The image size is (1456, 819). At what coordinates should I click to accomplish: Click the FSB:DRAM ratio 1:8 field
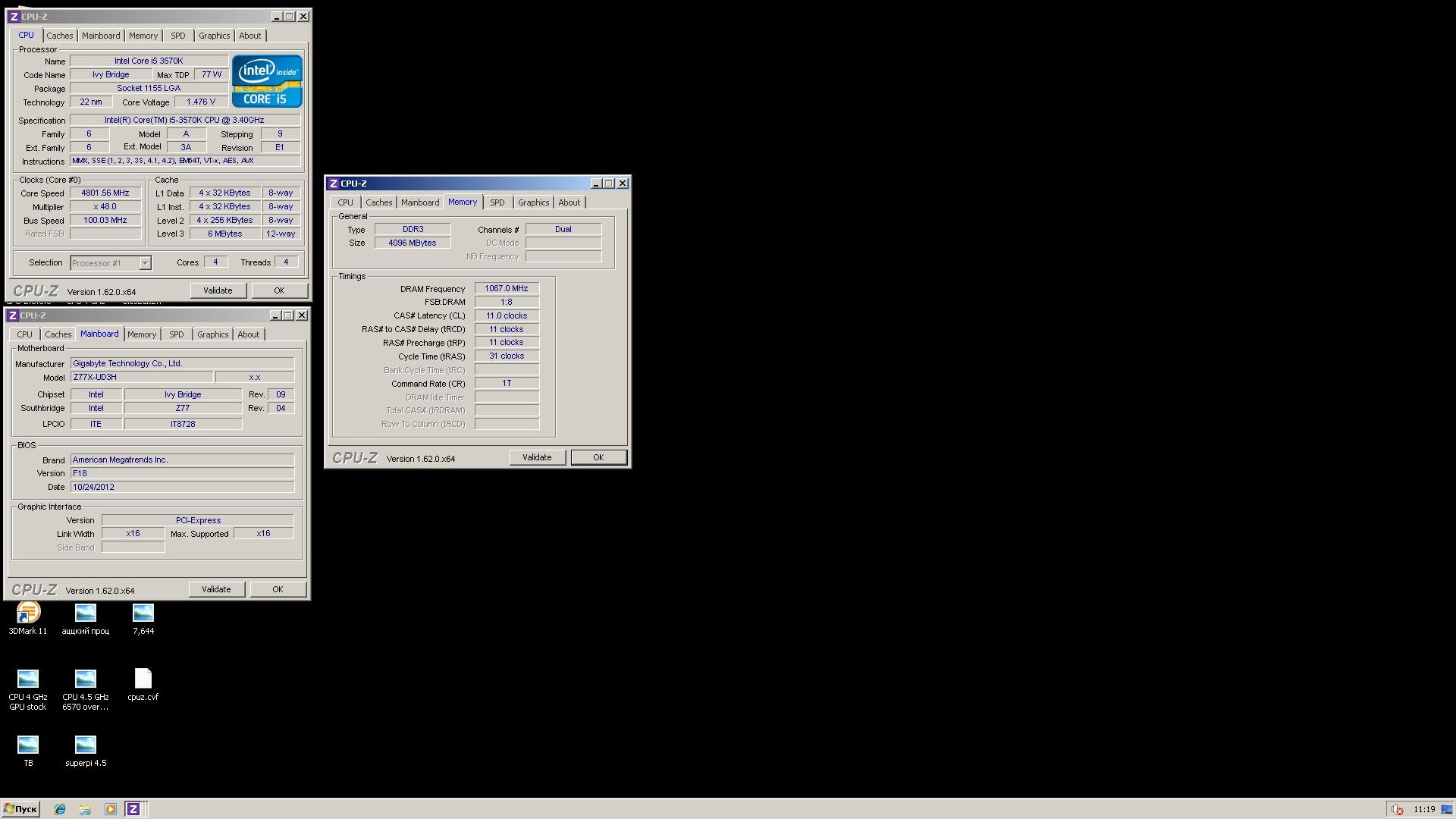pyautogui.click(x=507, y=303)
